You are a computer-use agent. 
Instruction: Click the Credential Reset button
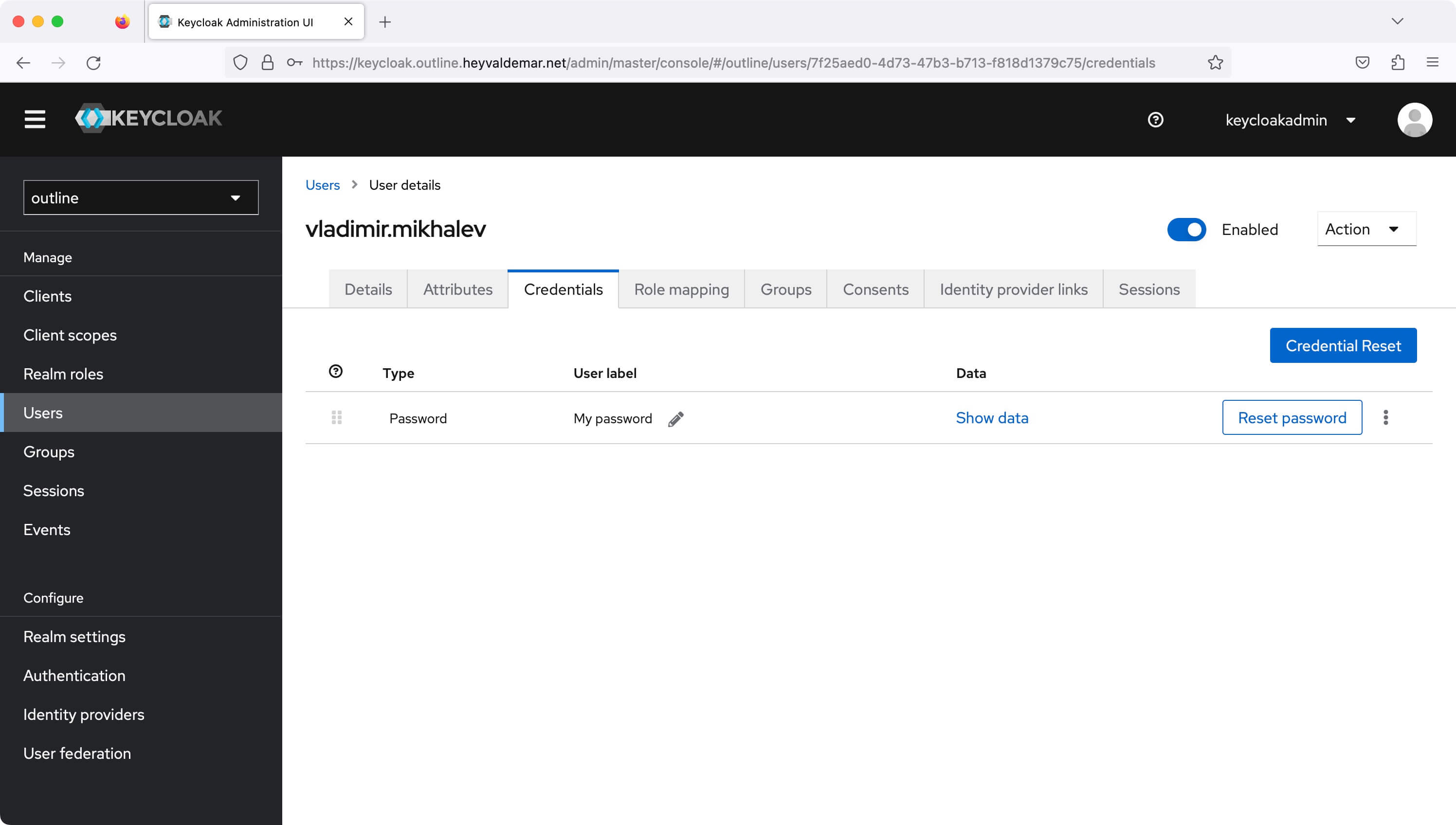click(x=1343, y=345)
